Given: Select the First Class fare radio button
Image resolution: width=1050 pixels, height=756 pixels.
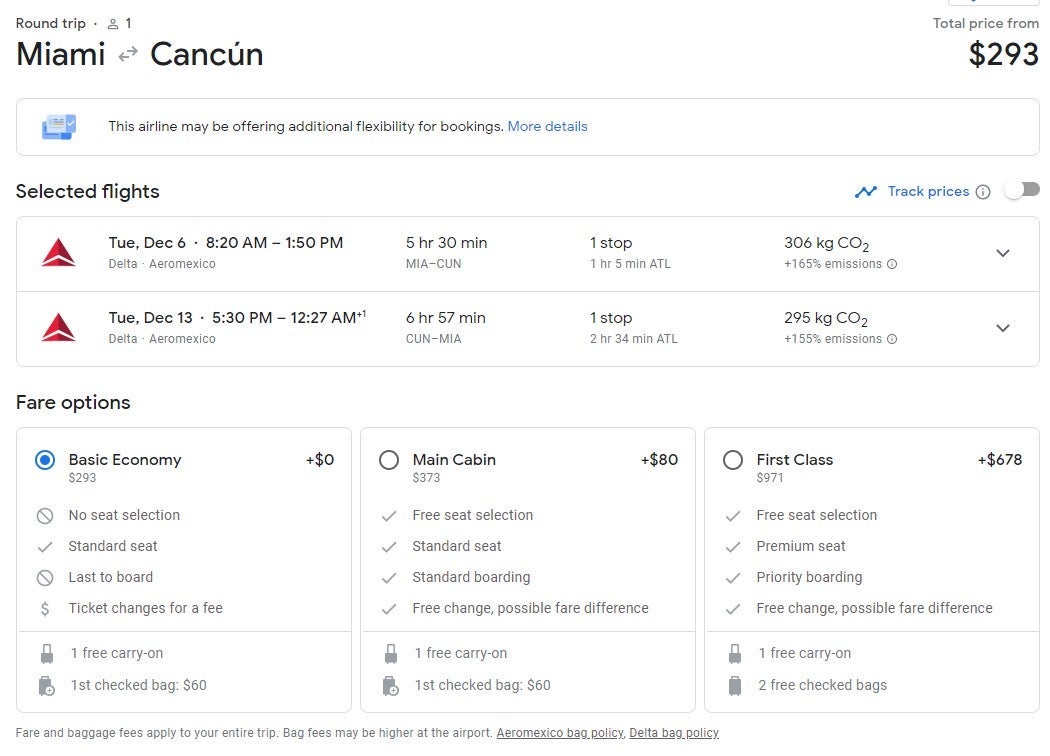Looking at the screenshot, I should (x=733, y=460).
